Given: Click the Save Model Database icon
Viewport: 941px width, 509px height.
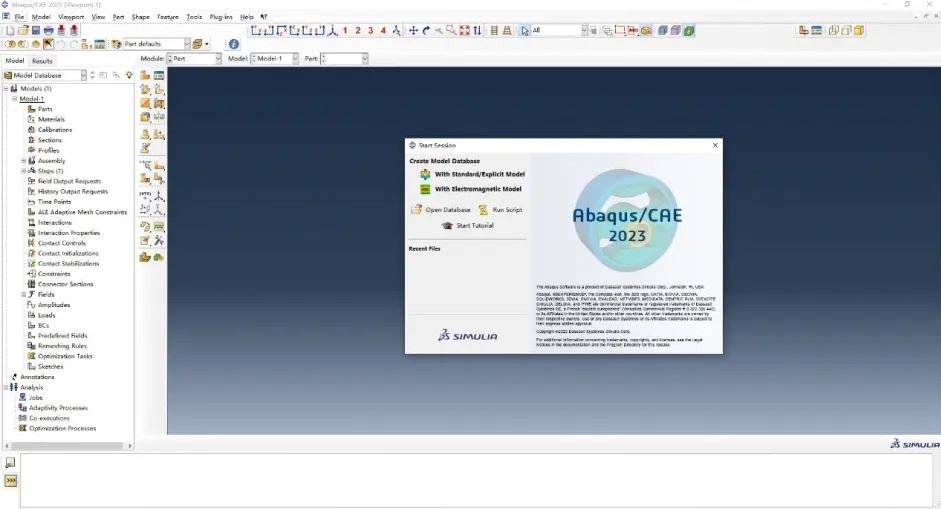Looking at the screenshot, I should [37, 31].
